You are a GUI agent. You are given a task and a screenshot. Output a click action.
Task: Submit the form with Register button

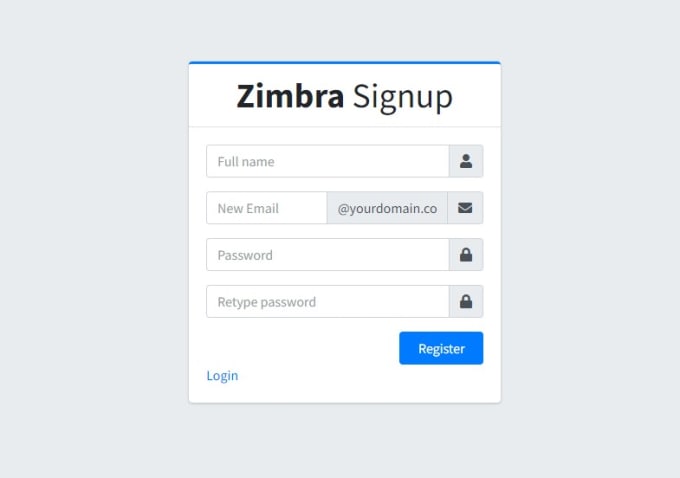(441, 348)
